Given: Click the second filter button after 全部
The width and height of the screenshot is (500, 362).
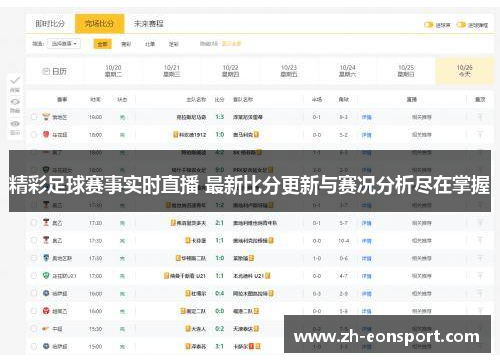Looking at the screenshot, I should pos(126,44).
